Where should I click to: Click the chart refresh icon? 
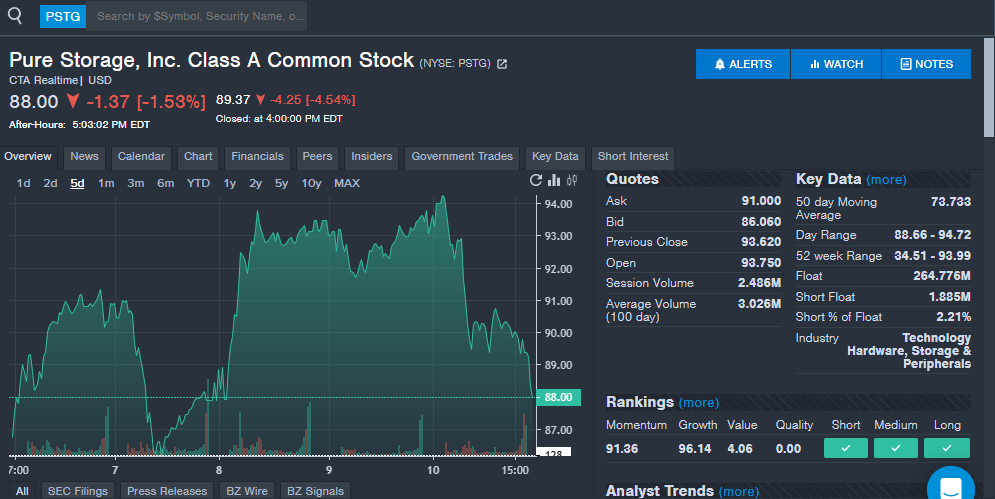click(x=536, y=181)
